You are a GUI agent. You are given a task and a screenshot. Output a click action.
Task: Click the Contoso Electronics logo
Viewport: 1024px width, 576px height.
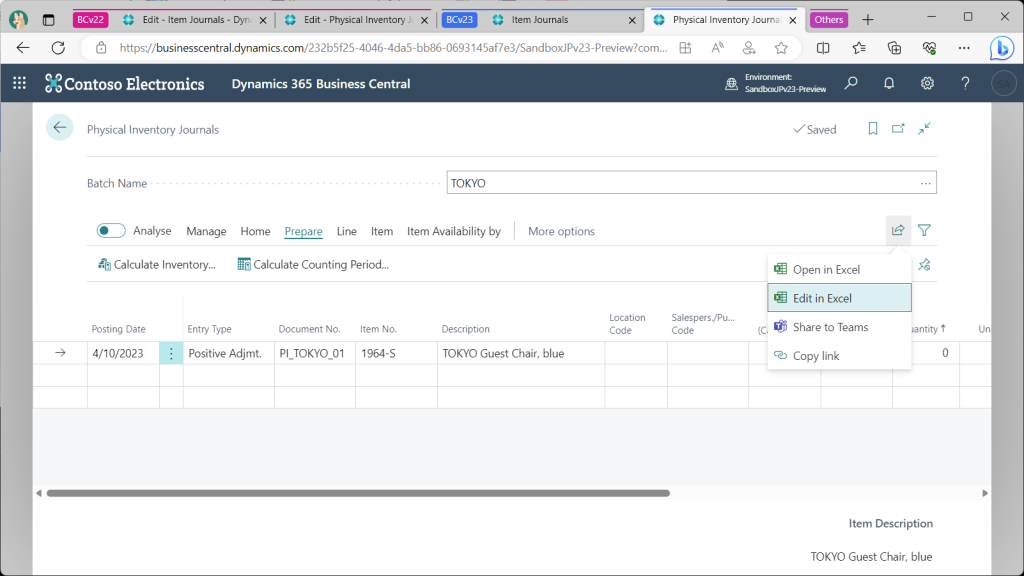[125, 84]
